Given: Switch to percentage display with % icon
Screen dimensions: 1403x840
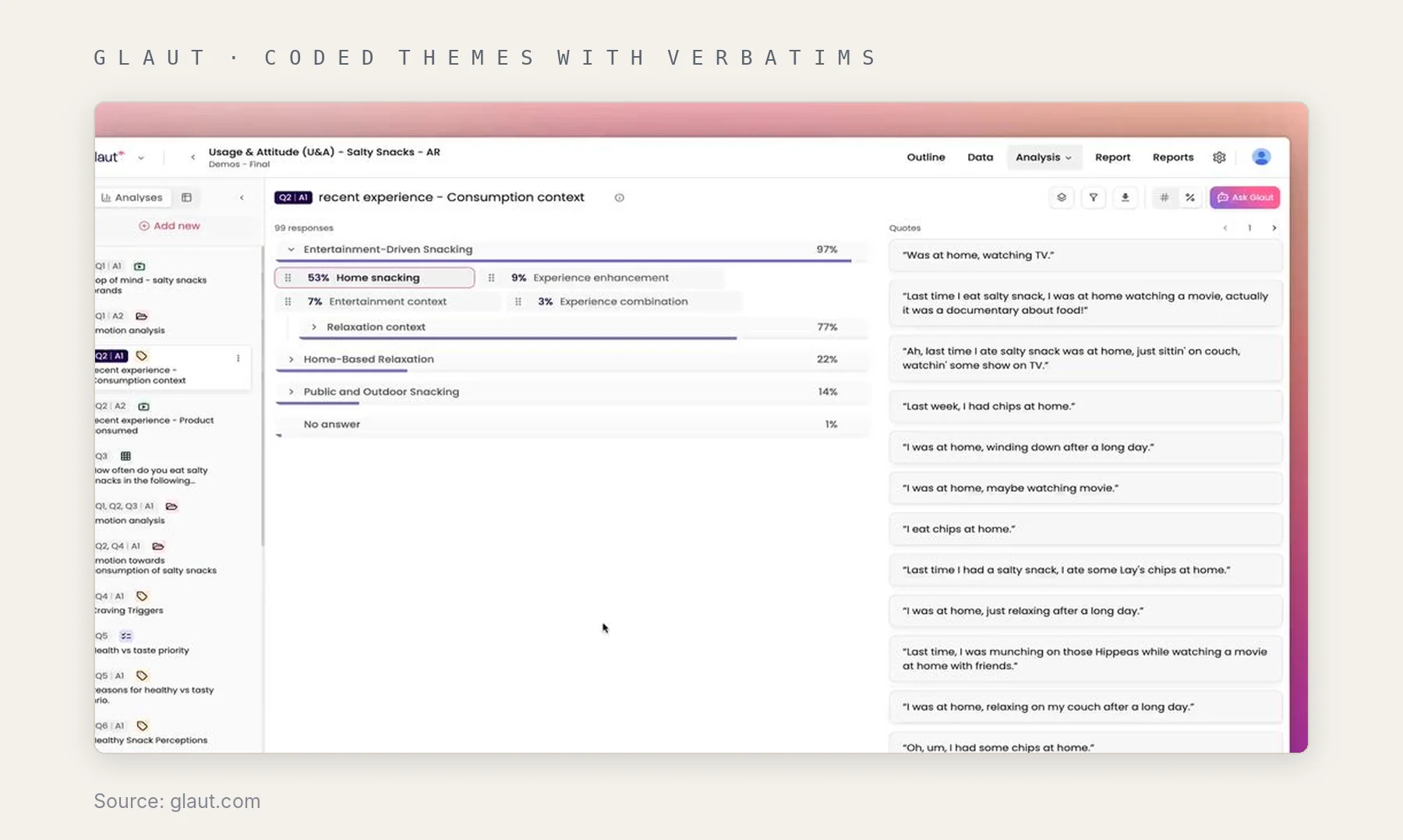Looking at the screenshot, I should 1189,197.
